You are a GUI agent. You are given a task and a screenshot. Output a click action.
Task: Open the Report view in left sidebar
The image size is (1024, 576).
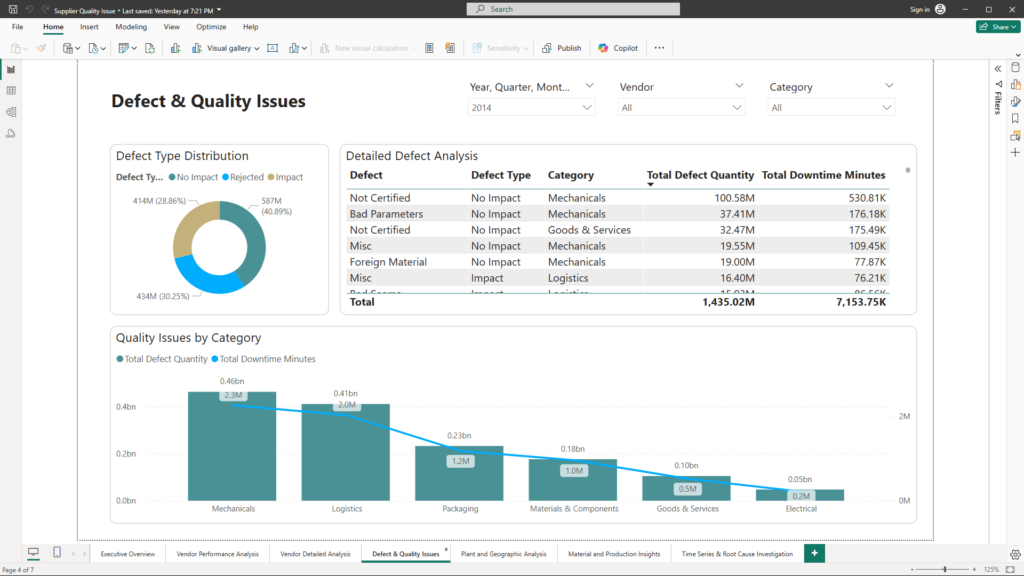(11, 69)
